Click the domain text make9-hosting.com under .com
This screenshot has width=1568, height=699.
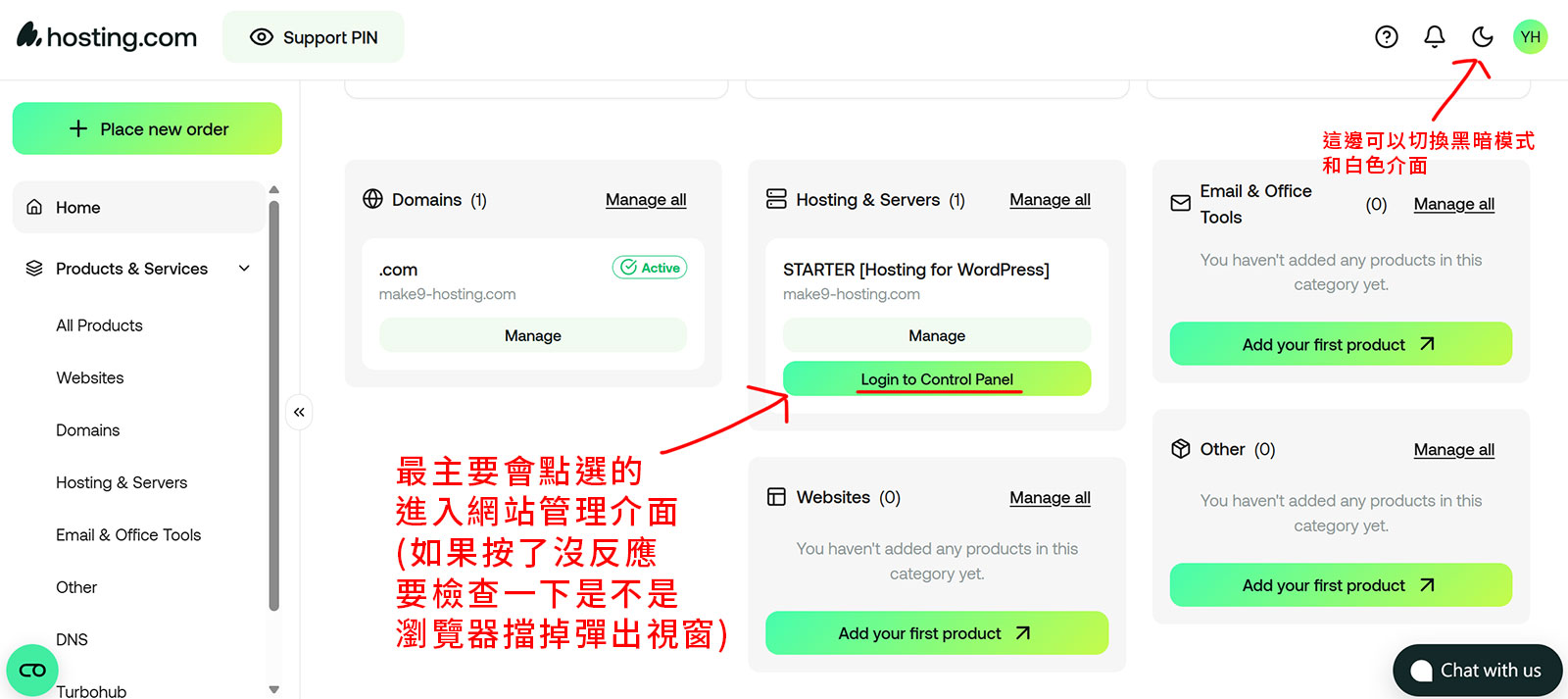[447, 294]
